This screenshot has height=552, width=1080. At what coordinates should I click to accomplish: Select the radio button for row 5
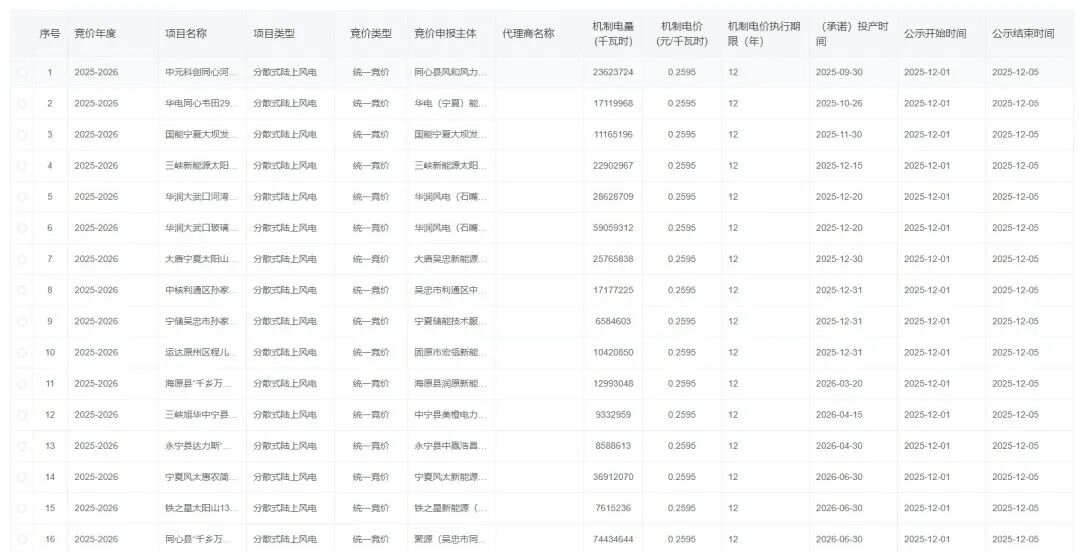[x=22, y=197]
